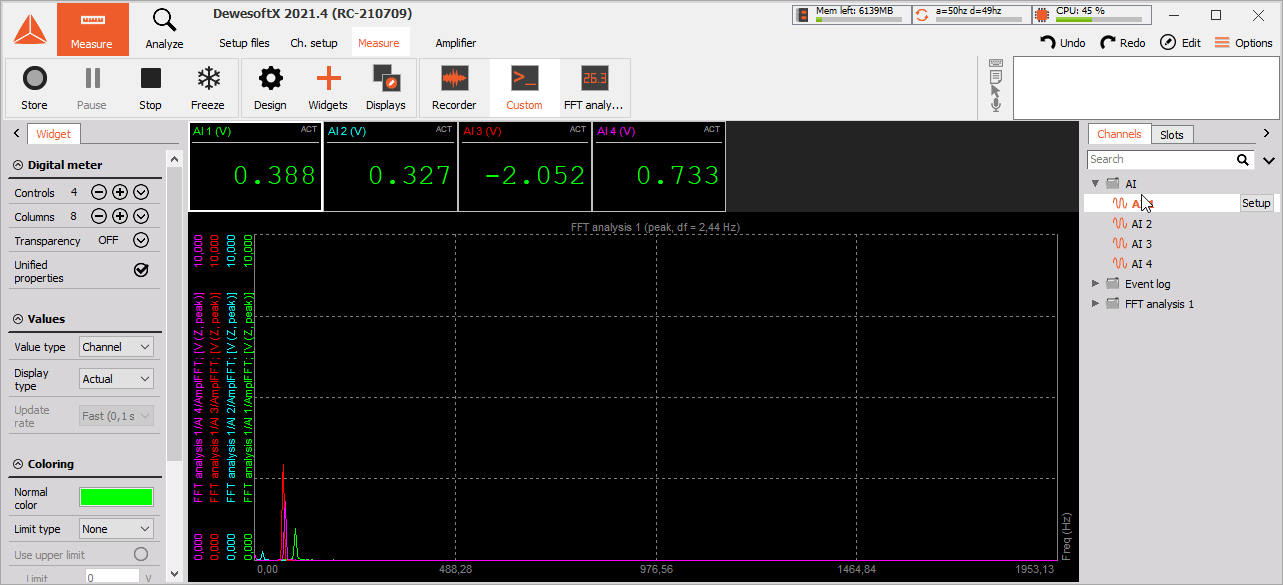The height and width of the screenshot is (585, 1283).
Task: Click Edit
Action: click(1180, 43)
